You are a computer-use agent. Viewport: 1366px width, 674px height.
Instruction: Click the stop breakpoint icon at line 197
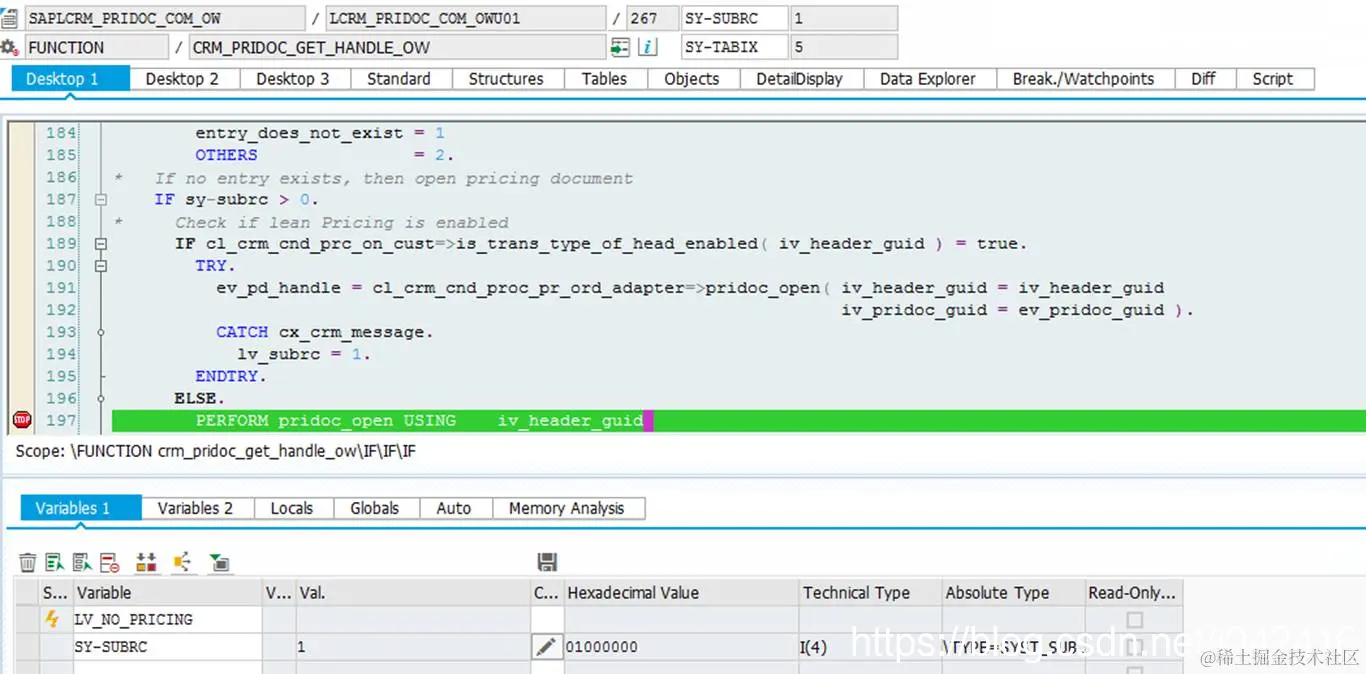click(22, 420)
